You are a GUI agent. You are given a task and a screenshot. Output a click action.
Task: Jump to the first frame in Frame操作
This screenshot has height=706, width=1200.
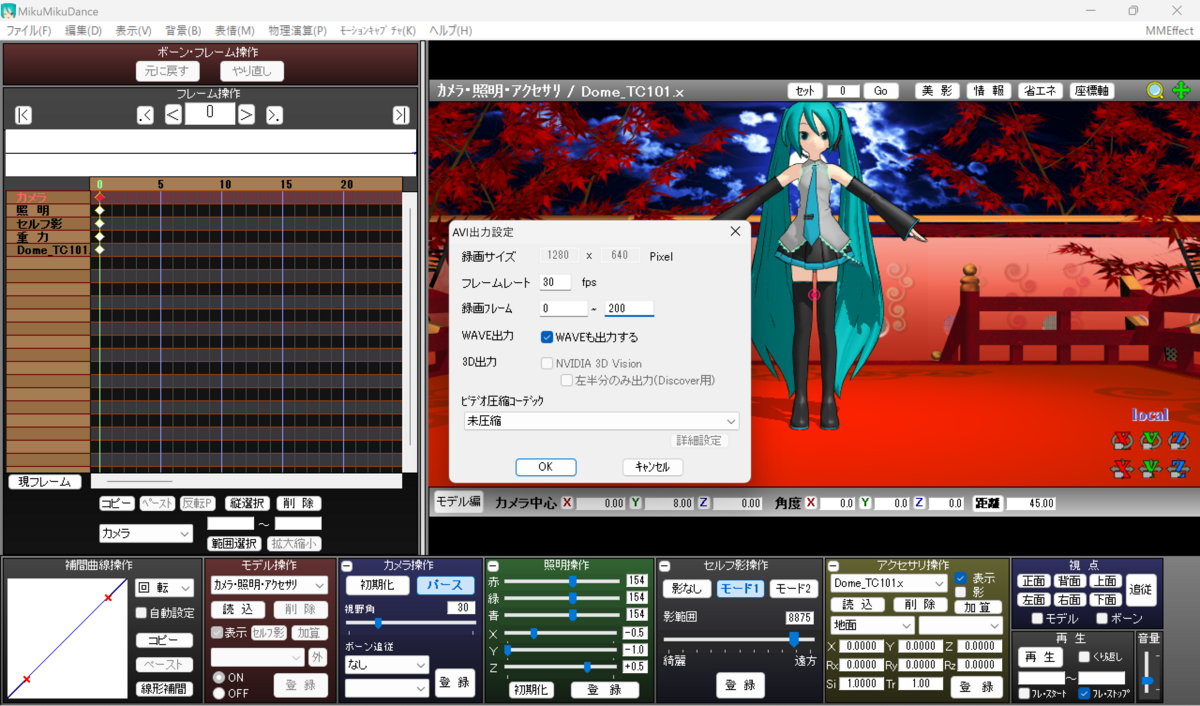click(x=23, y=115)
